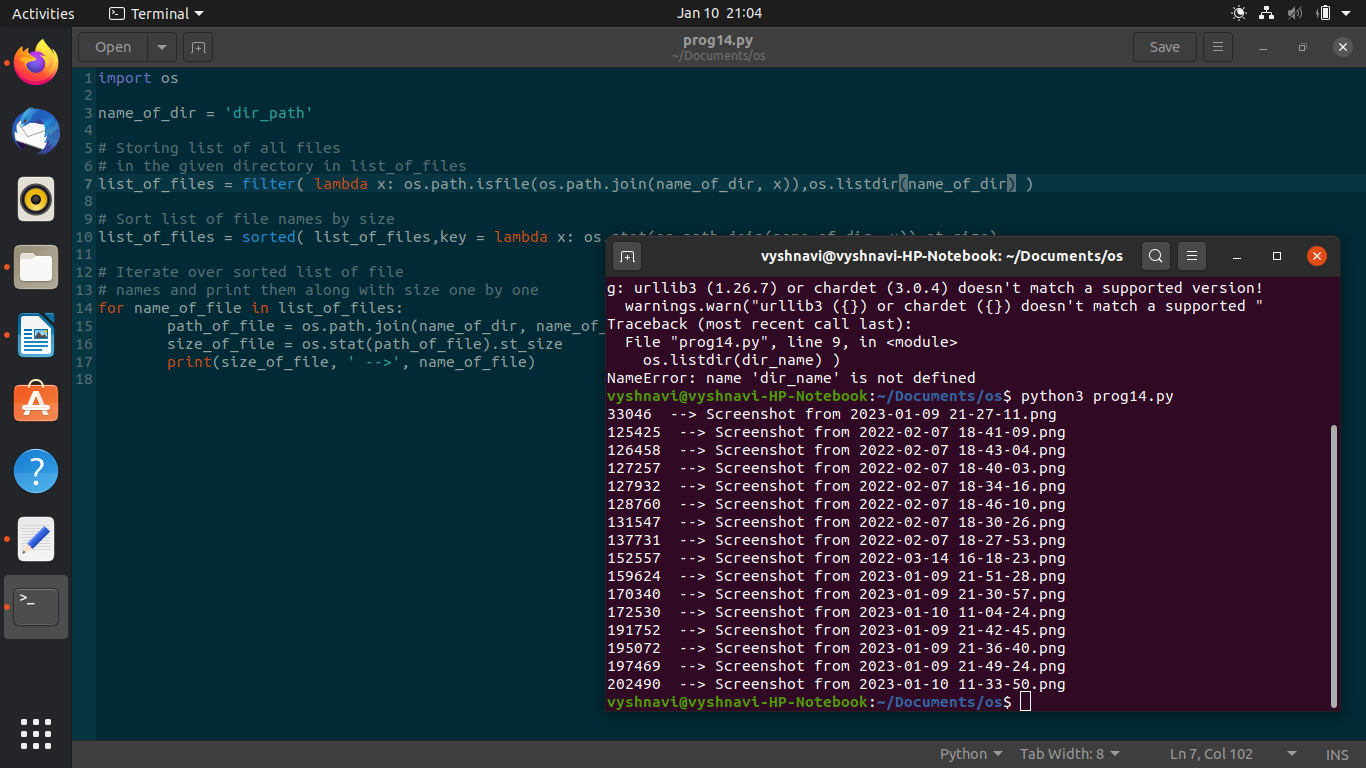The image size is (1366, 768).
Task: Select the Terminal icon in dock
Action: [36, 607]
